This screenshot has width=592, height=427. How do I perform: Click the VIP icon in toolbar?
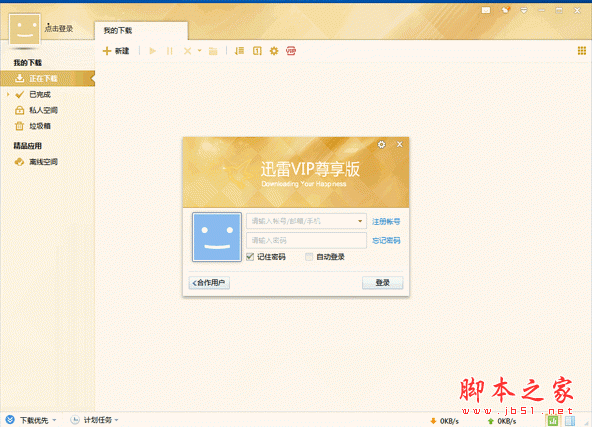coord(291,51)
